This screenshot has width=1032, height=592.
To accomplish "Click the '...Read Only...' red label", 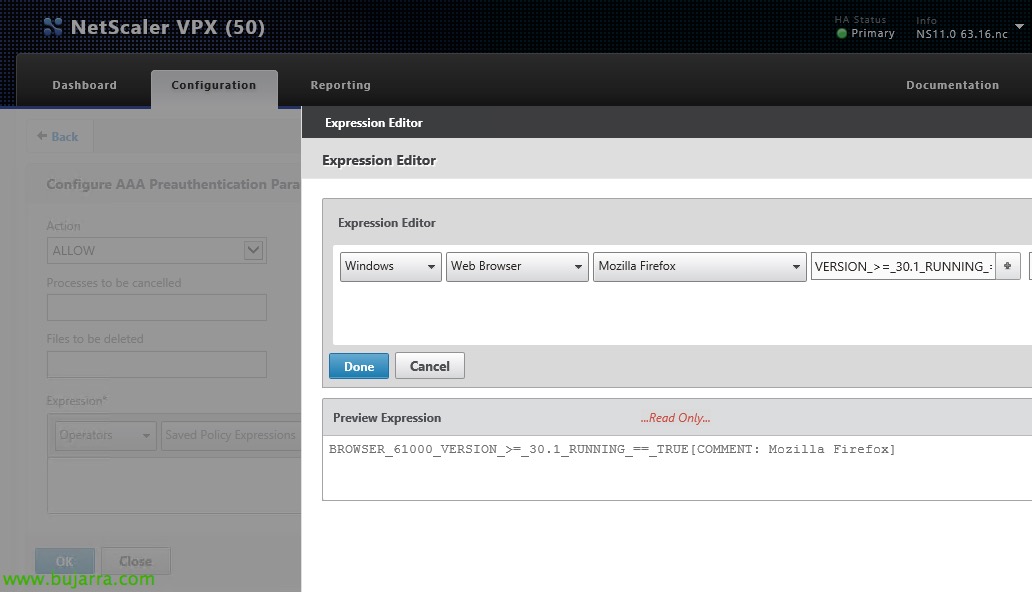I will 675,417.
